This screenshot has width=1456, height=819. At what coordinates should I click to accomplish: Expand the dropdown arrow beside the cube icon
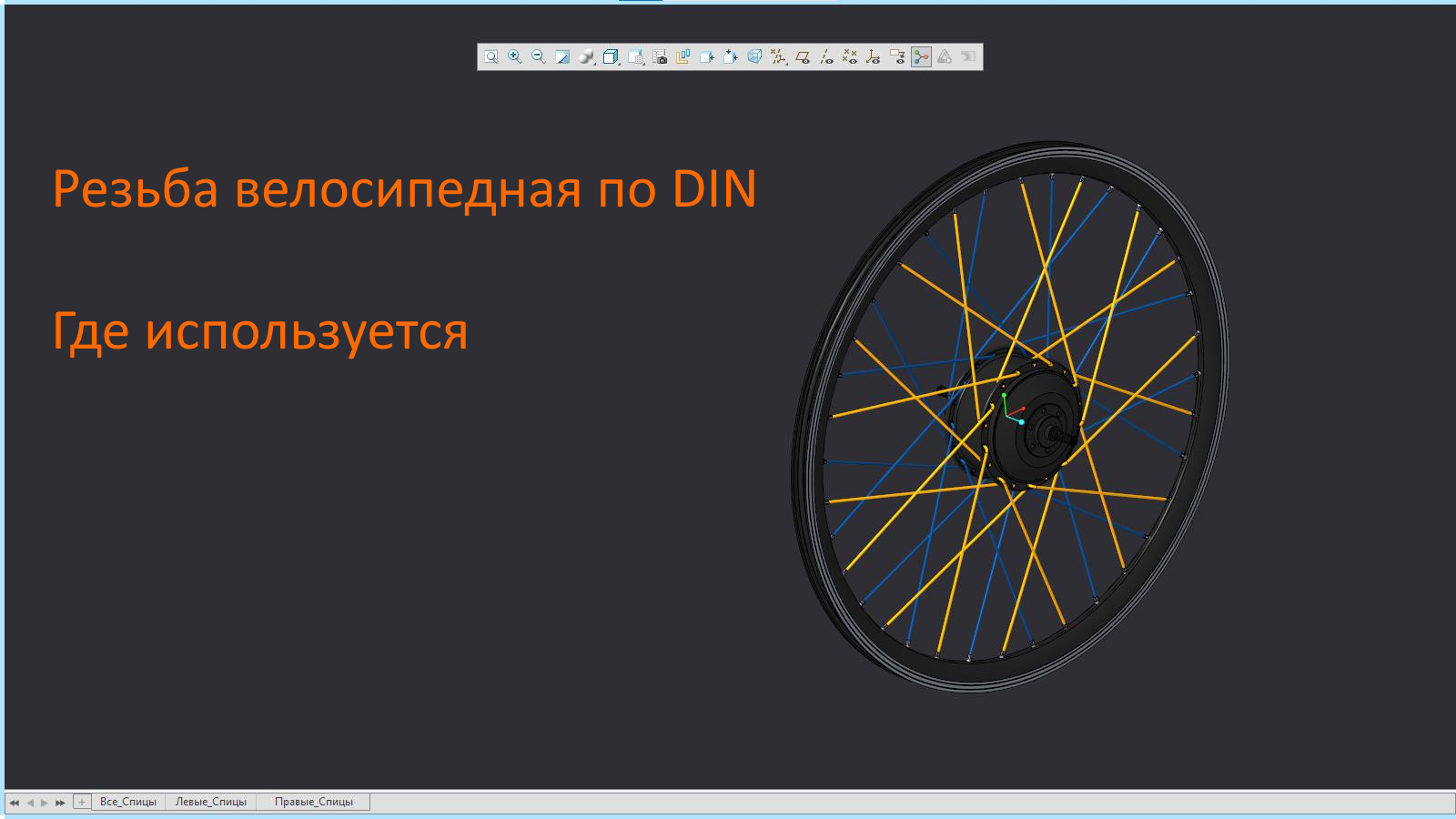(618, 66)
